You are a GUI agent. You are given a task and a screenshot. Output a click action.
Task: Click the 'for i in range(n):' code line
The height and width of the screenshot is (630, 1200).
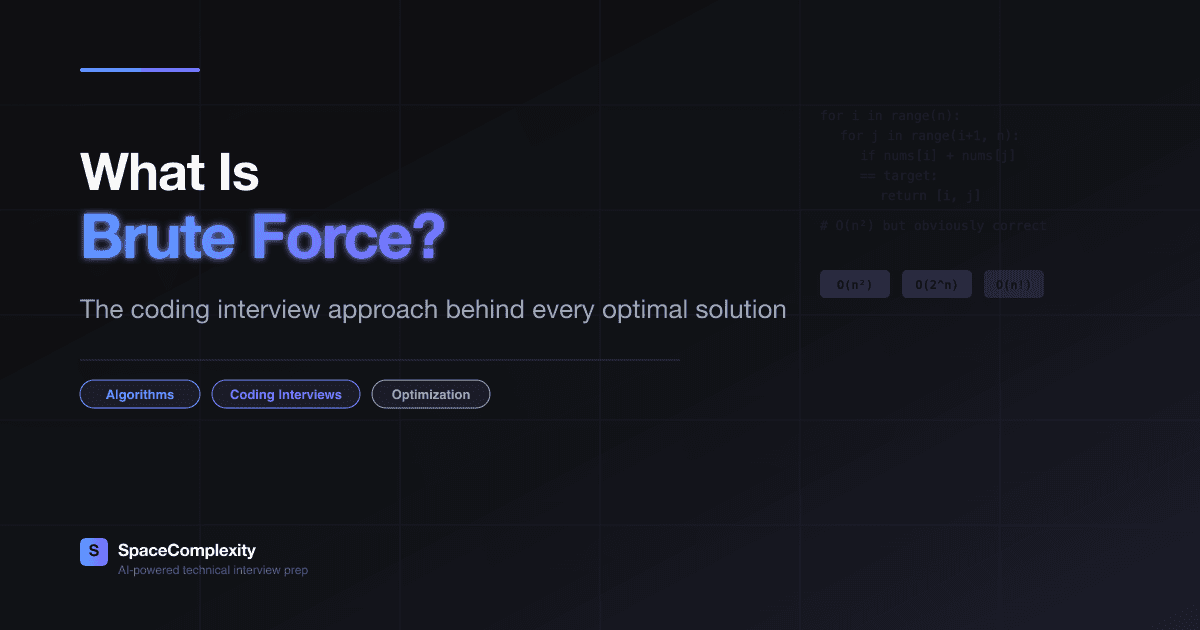coord(890,116)
